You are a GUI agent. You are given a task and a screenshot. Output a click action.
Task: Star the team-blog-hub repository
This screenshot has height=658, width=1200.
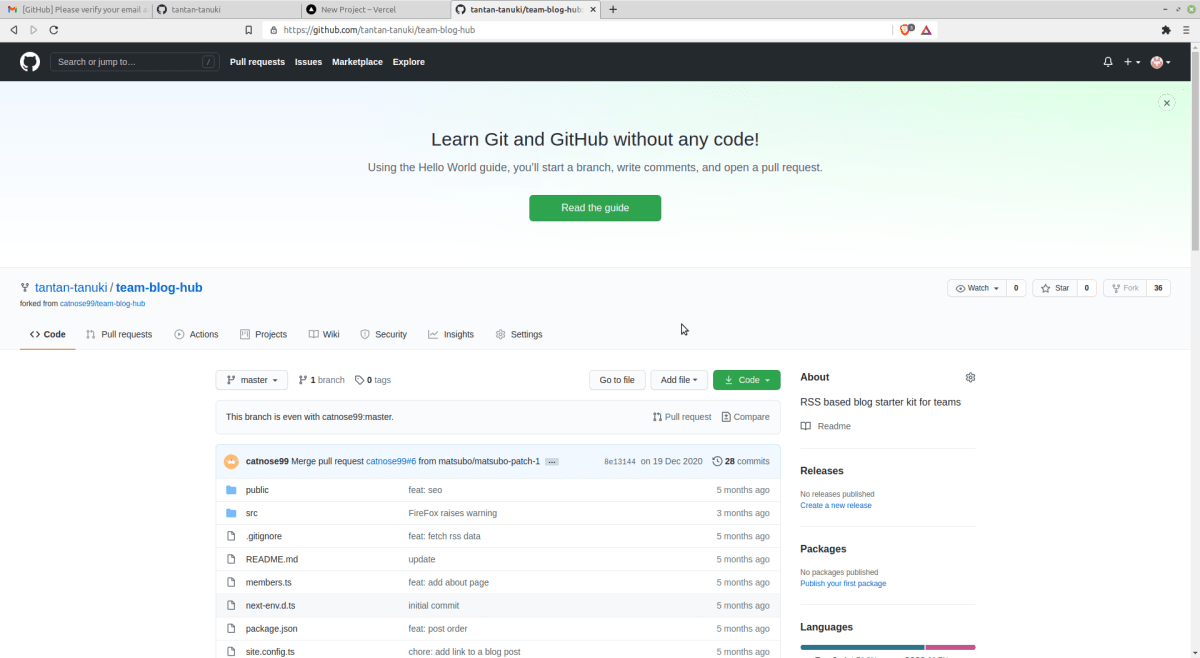coord(1055,288)
